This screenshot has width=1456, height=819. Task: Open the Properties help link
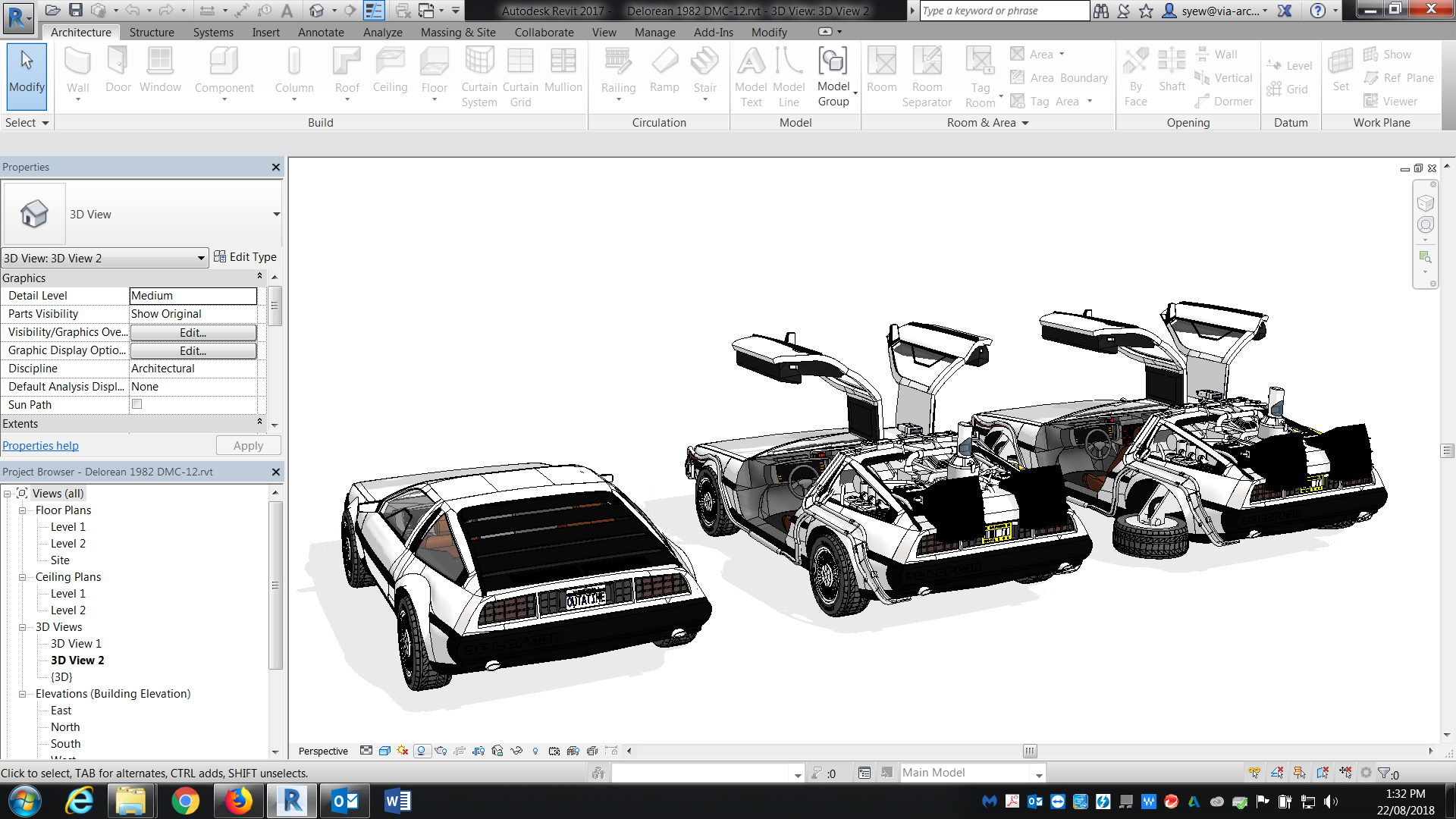(x=40, y=446)
